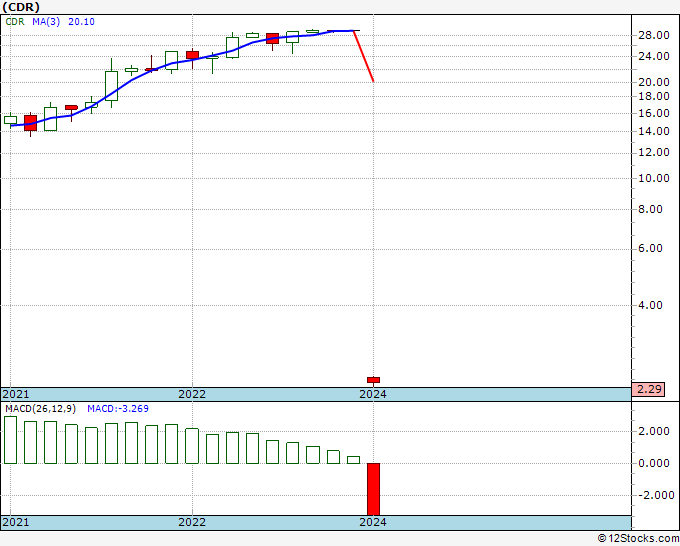Click the 16.00 price axis label
This screenshot has height=546, width=680.
coord(654,113)
